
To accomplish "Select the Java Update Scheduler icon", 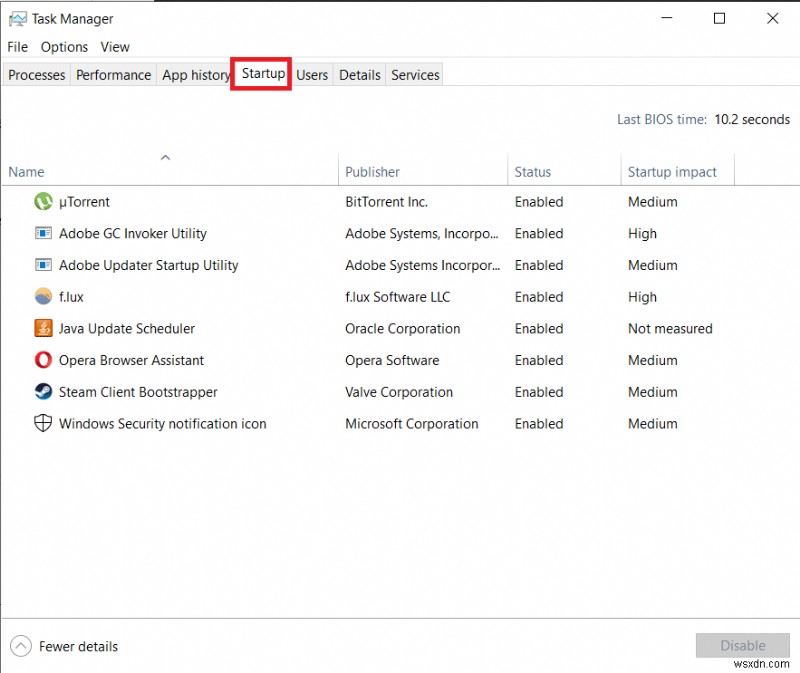I will click(x=42, y=328).
